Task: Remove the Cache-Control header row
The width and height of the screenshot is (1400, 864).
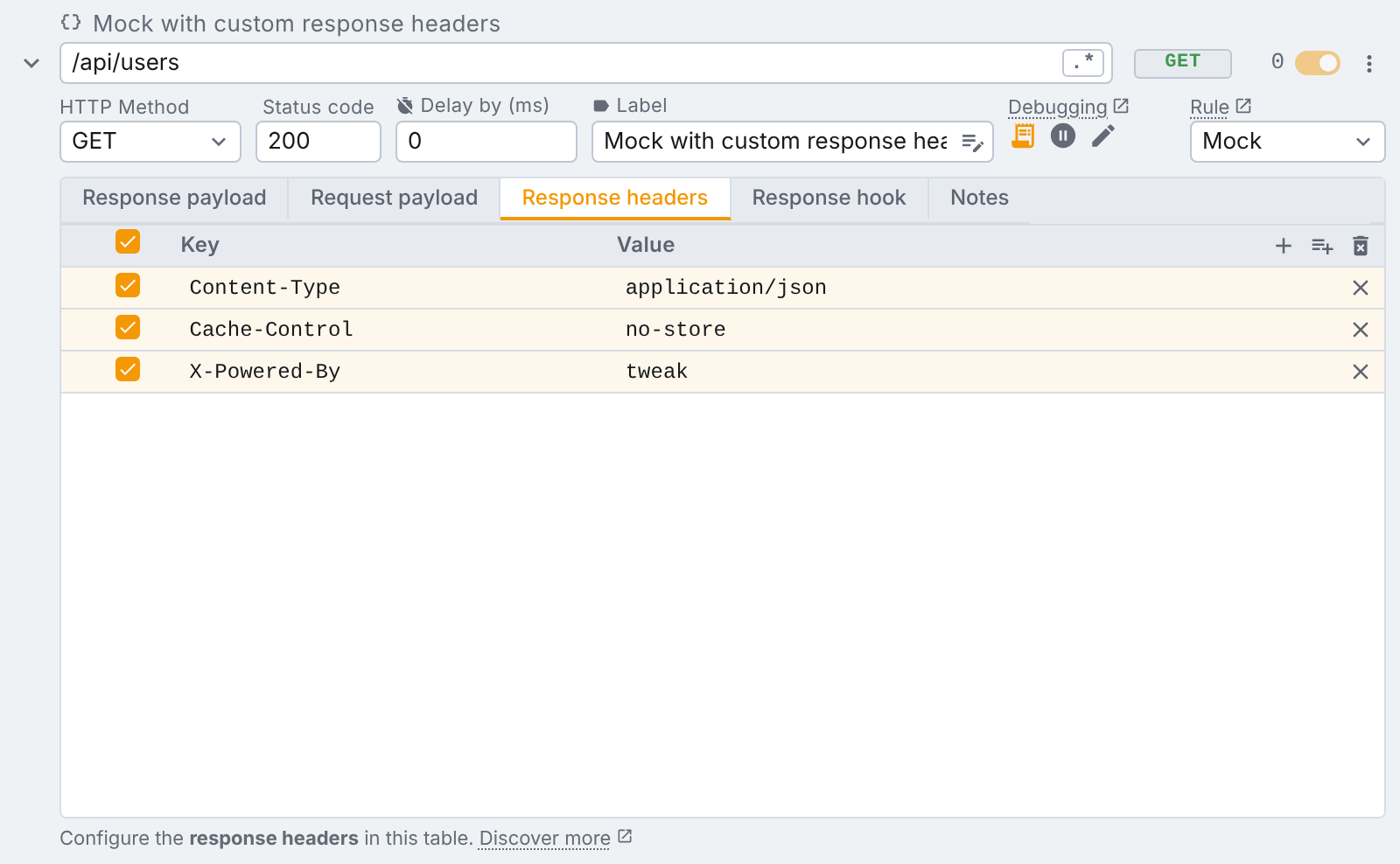Action: pyautogui.click(x=1361, y=330)
